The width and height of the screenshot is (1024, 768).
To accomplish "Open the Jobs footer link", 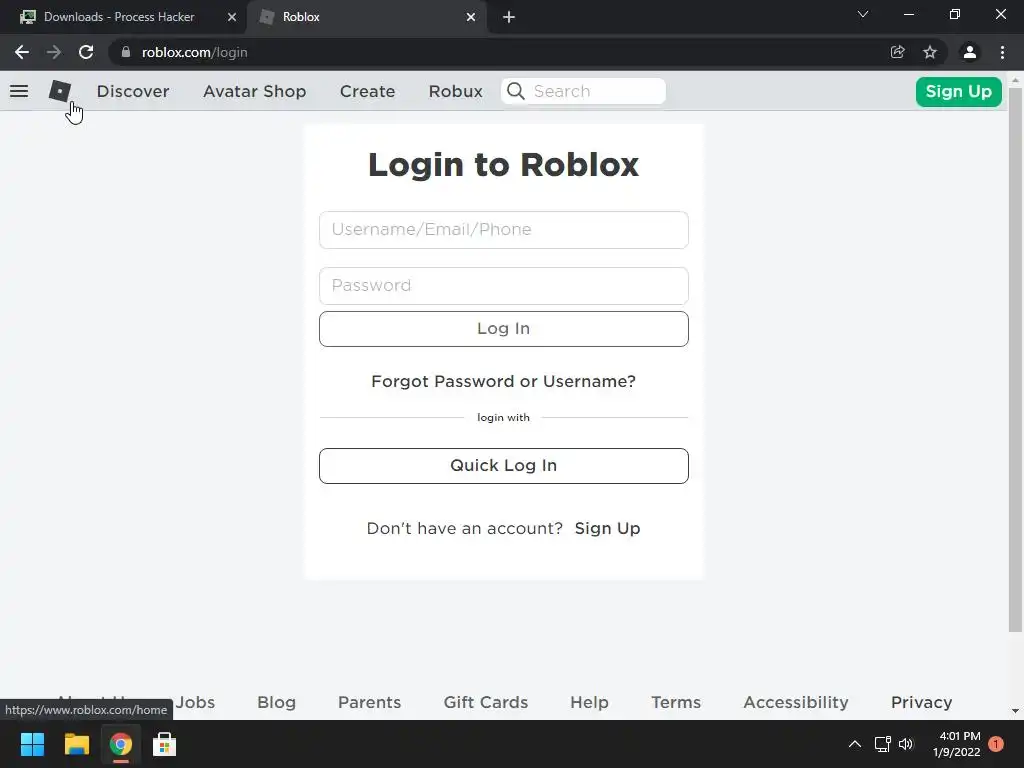I will coord(195,703).
